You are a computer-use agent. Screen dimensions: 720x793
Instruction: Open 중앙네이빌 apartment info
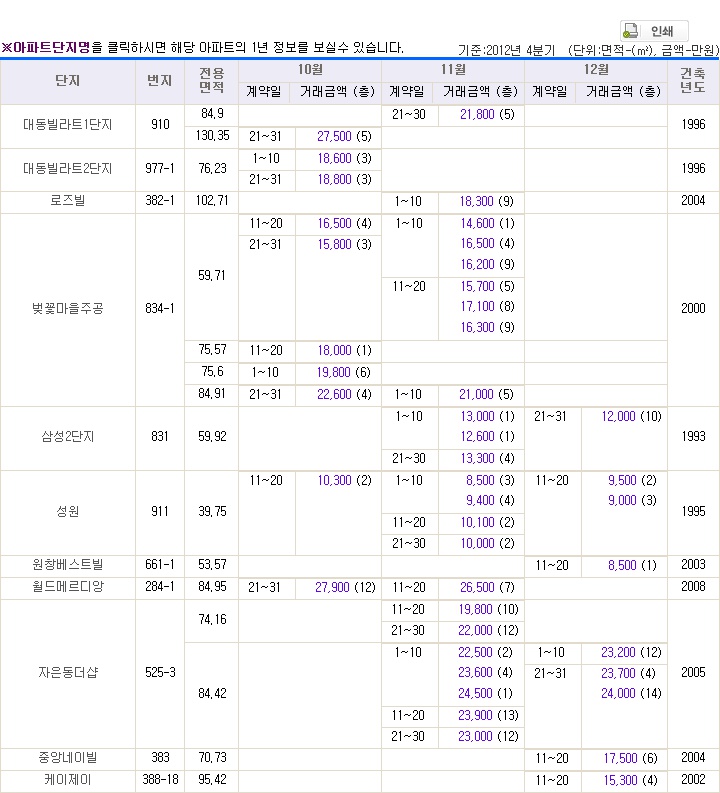68,758
